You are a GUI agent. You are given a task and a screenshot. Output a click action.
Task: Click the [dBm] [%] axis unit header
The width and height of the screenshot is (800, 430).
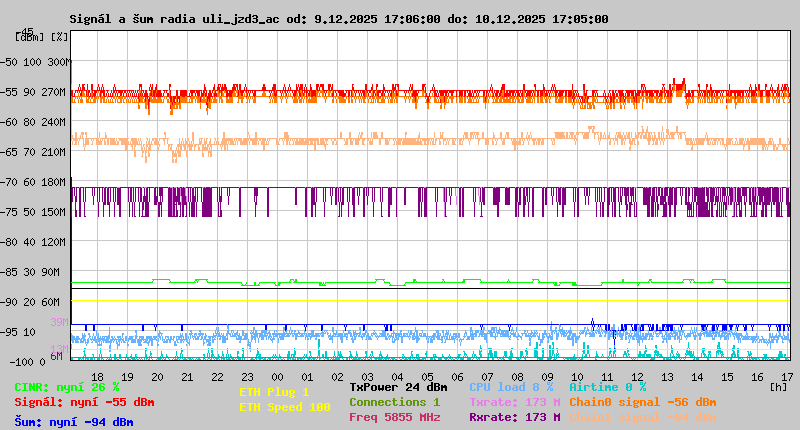pos(42,36)
